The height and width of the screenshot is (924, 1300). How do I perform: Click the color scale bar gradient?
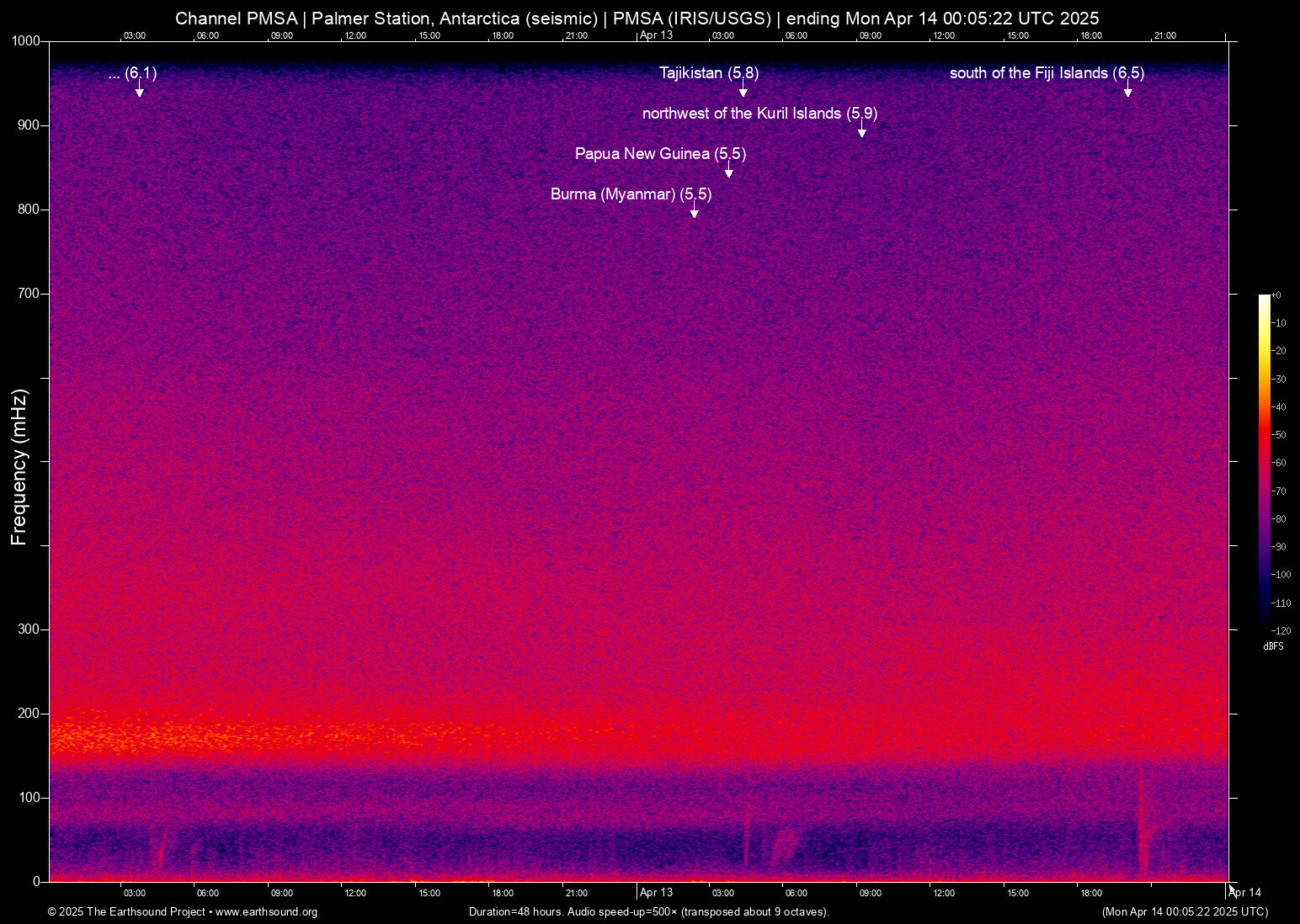(1264, 462)
